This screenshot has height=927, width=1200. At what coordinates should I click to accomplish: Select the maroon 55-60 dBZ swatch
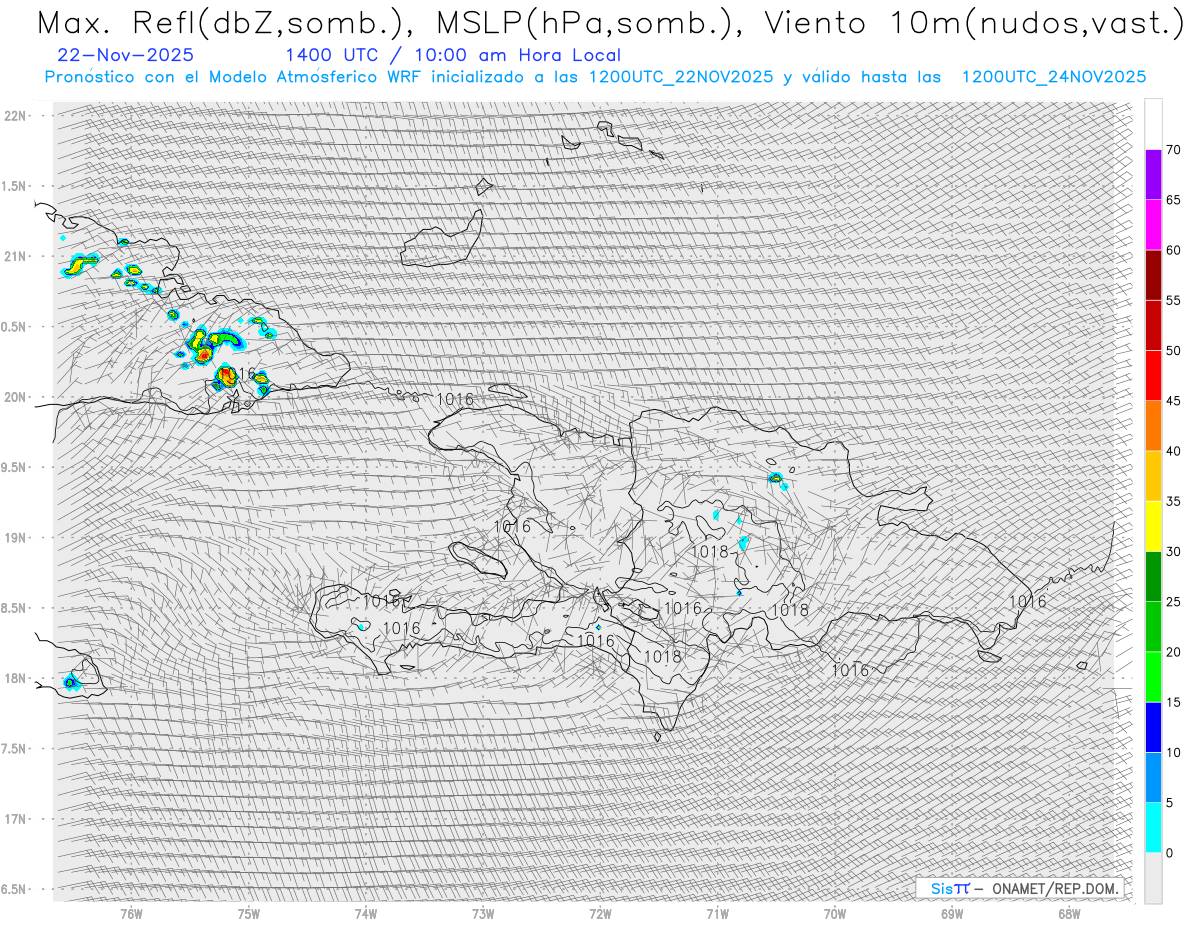(x=1153, y=275)
